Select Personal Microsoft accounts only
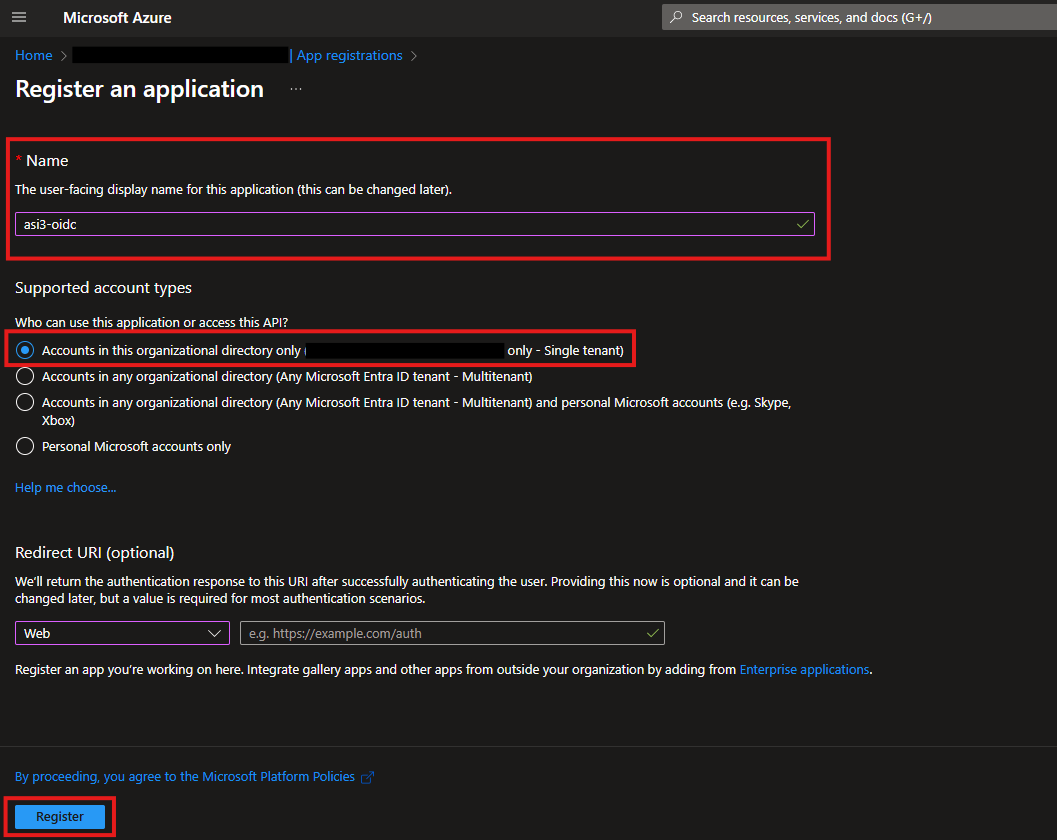 25,446
